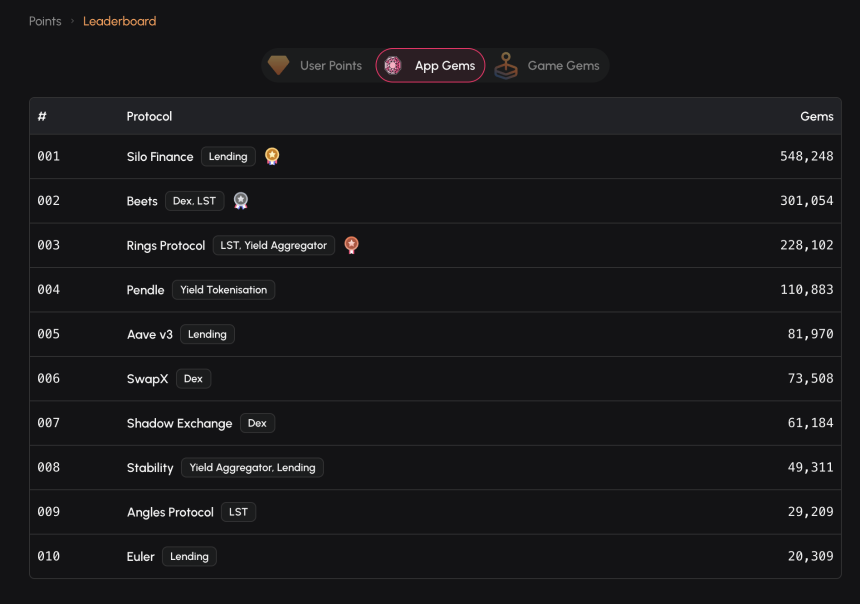
Task: Click the joystick Game Gems icon
Action: point(506,65)
